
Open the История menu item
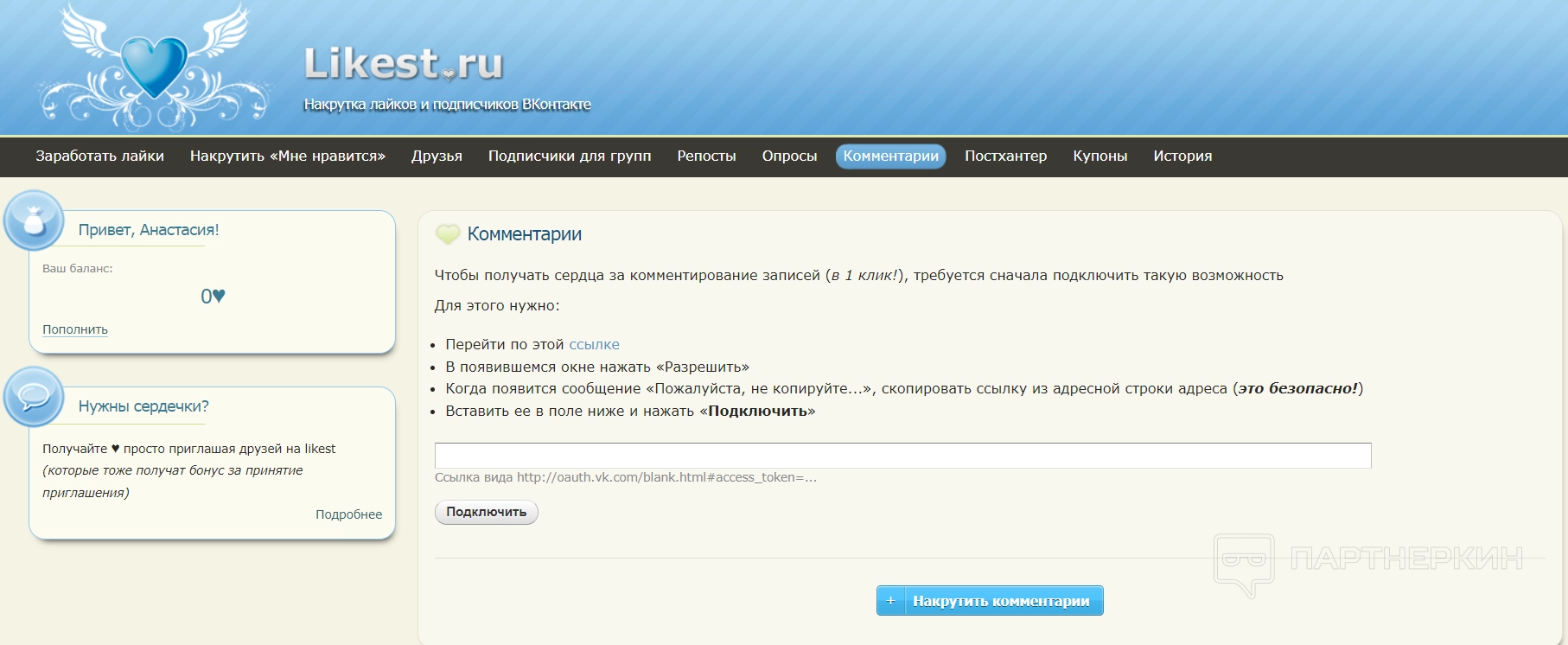(x=1182, y=156)
